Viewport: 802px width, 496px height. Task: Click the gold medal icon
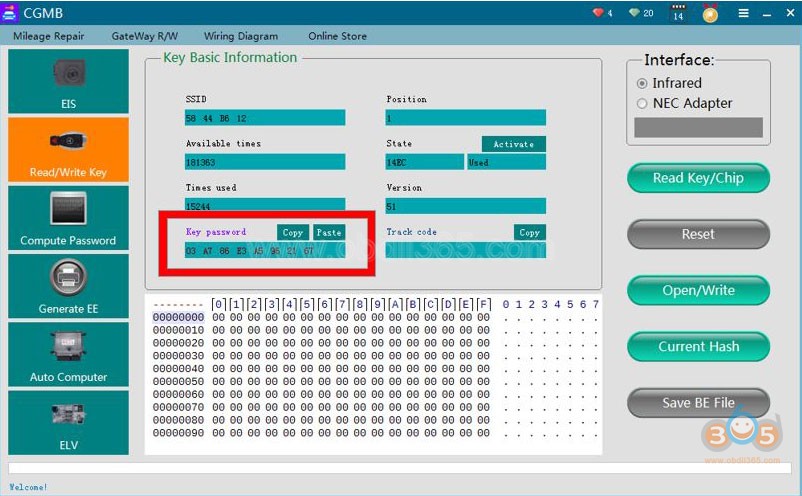coord(710,13)
